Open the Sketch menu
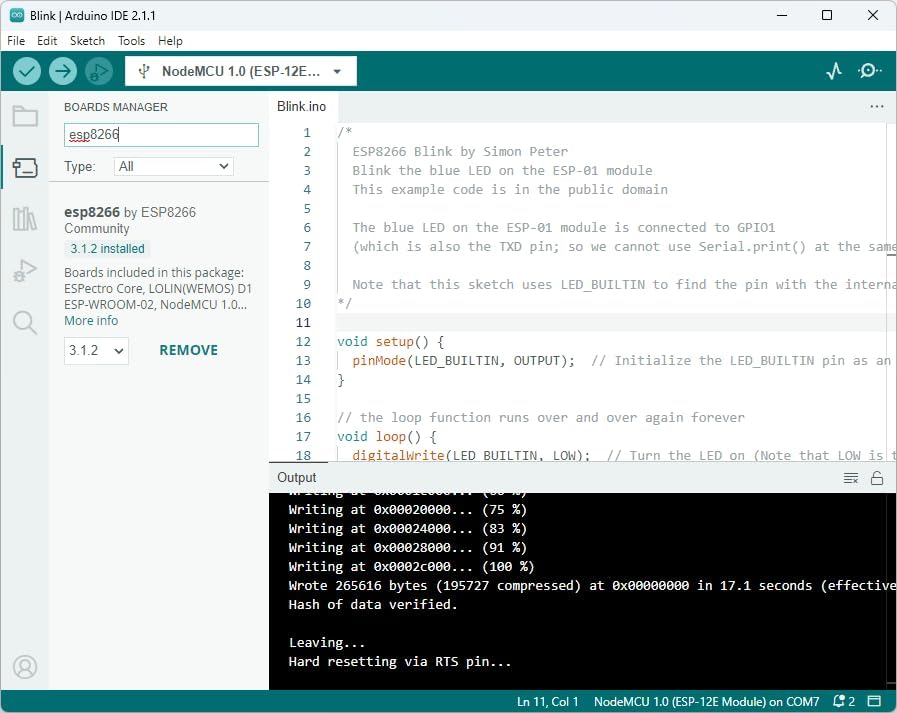Viewport: 897px width, 713px height. (88, 41)
